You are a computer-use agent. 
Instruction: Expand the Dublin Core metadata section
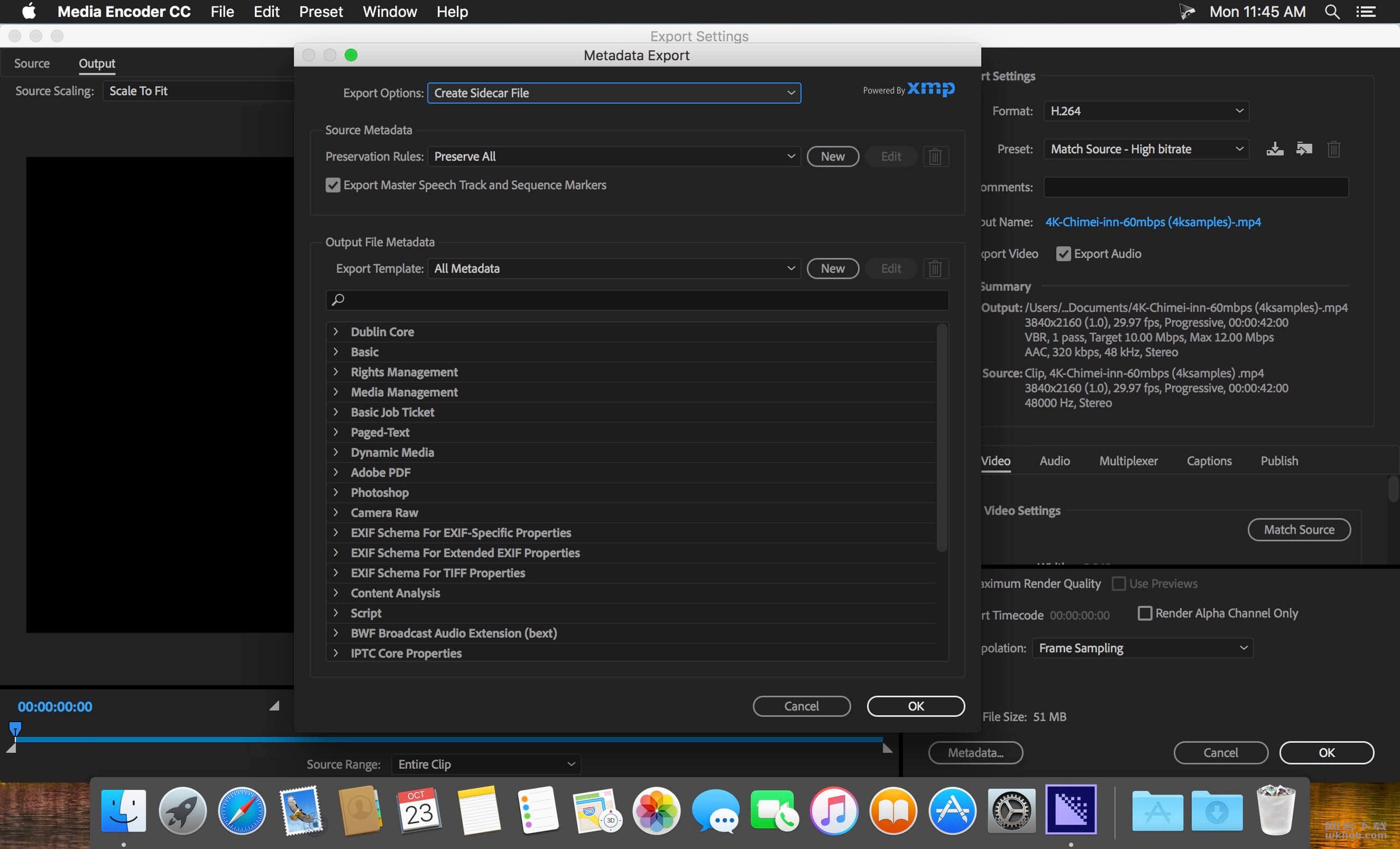(336, 331)
